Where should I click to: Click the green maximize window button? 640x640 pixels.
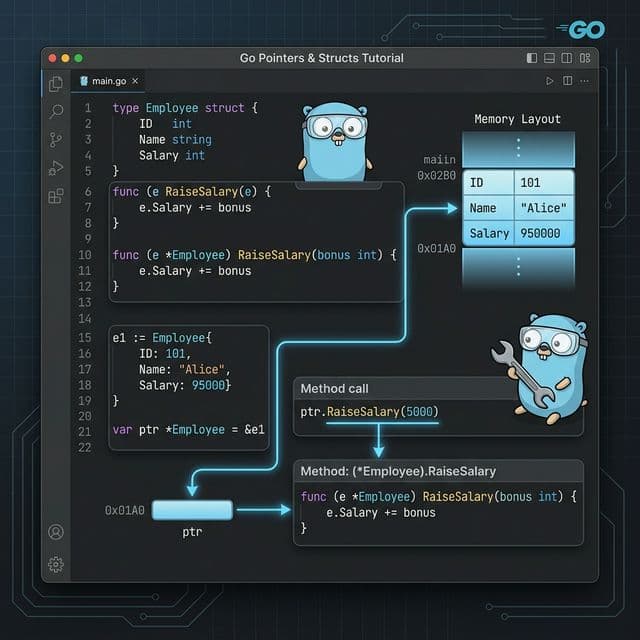click(78, 58)
